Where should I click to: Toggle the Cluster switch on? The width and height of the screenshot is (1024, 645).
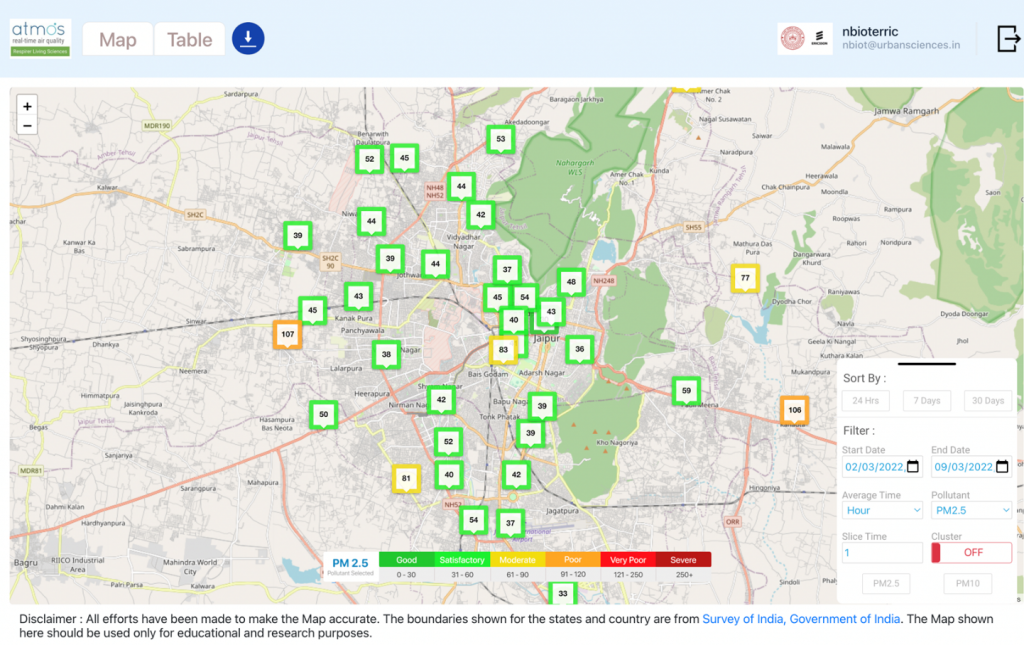click(971, 552)
